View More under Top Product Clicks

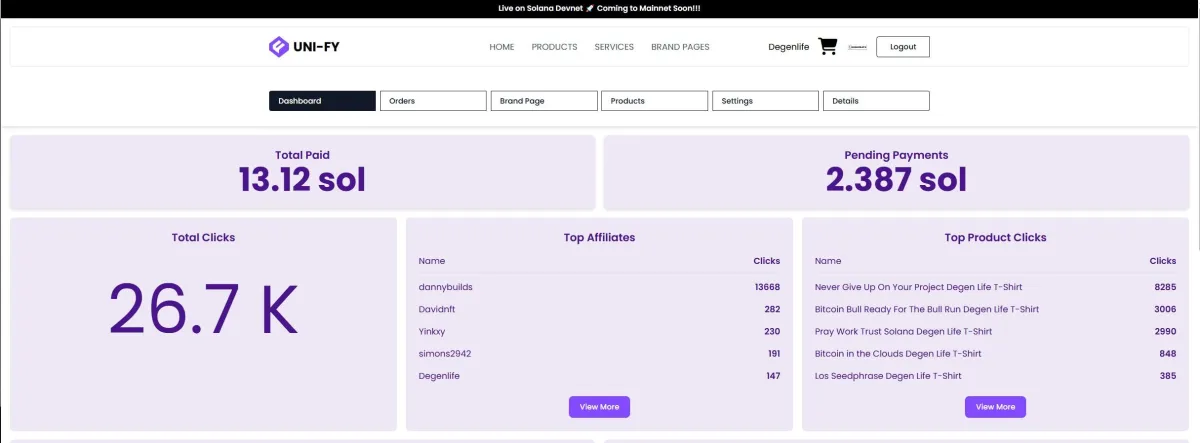click(995, 407)
